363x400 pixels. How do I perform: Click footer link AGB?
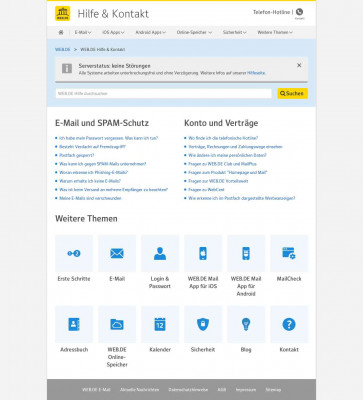222,389
